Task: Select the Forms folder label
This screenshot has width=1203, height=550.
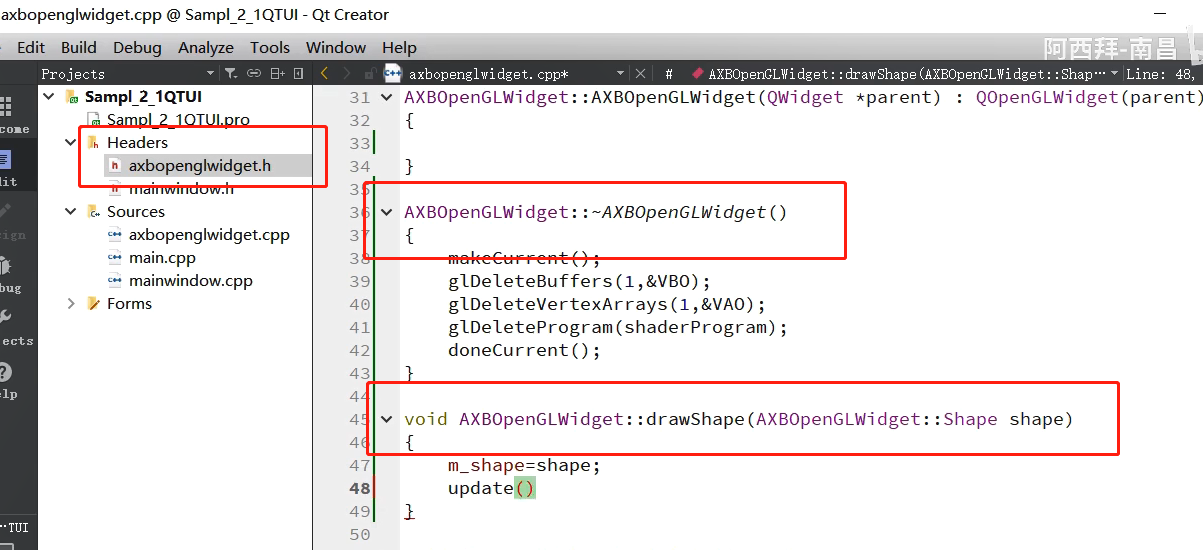Action: [130, 303]
